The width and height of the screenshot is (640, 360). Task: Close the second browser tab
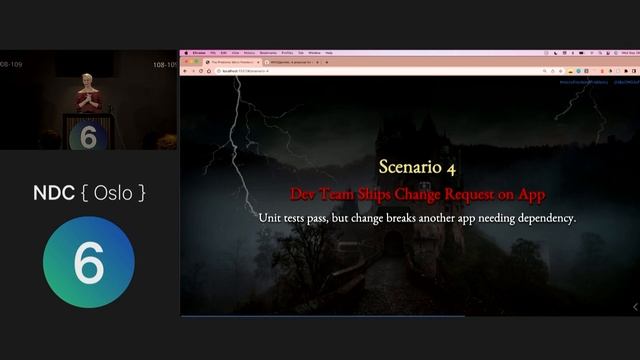click(x=317, y=62)
